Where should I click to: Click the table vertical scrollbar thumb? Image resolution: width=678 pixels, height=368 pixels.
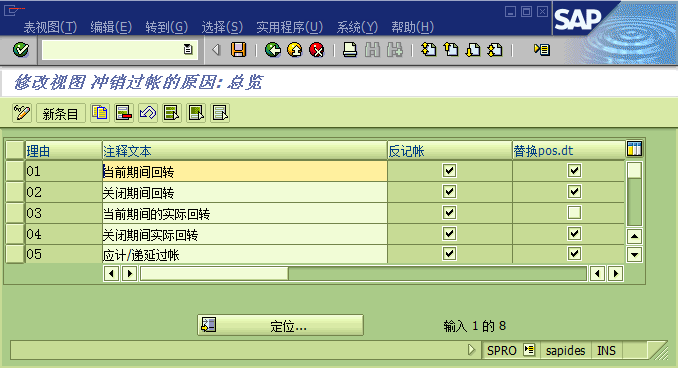(634, 170)
